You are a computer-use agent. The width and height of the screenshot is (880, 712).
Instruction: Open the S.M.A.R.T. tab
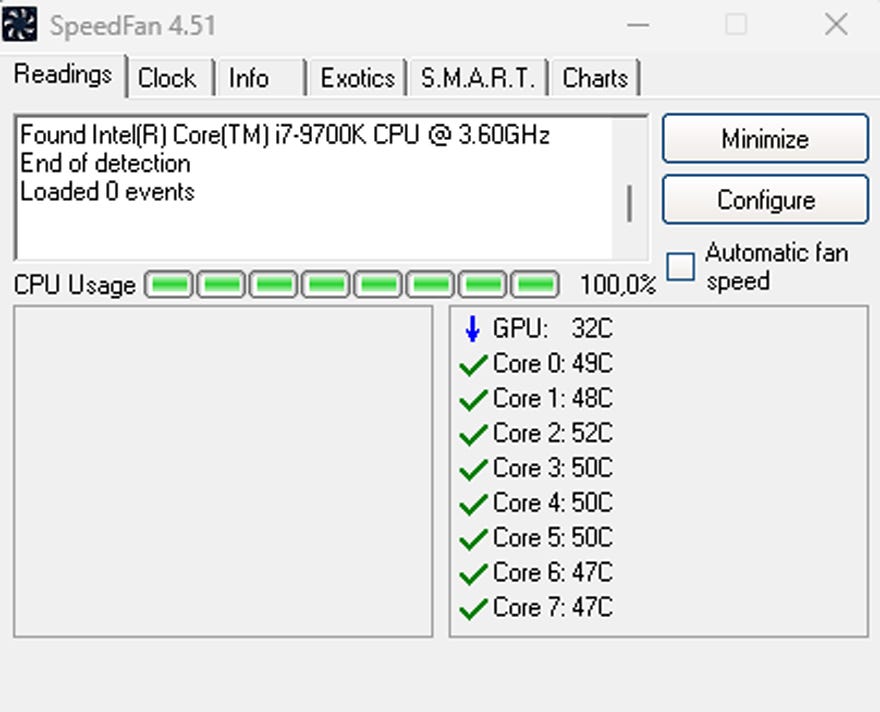(x=478, y=78)
